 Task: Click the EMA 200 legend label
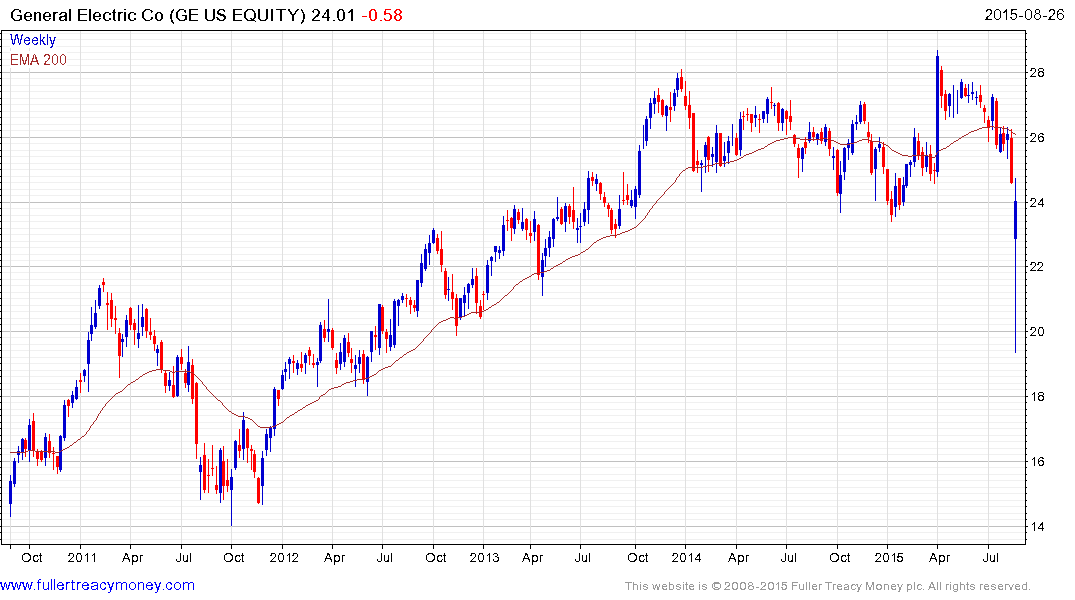pyautogui.click(x=38, y=60)
